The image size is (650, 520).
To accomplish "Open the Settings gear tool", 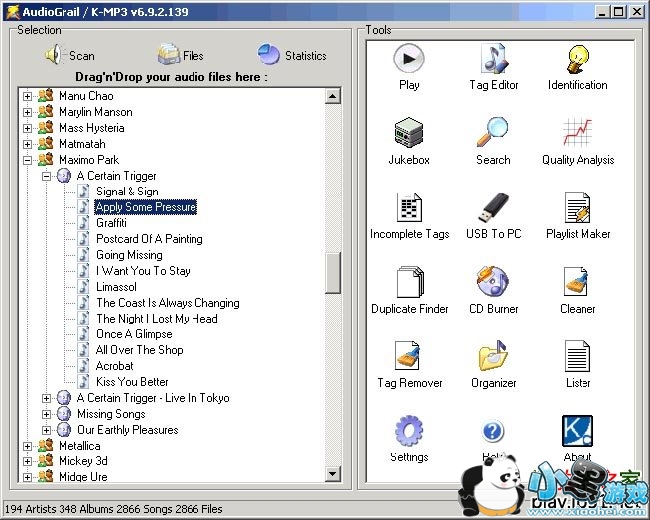I will click(x=409, y=439).
